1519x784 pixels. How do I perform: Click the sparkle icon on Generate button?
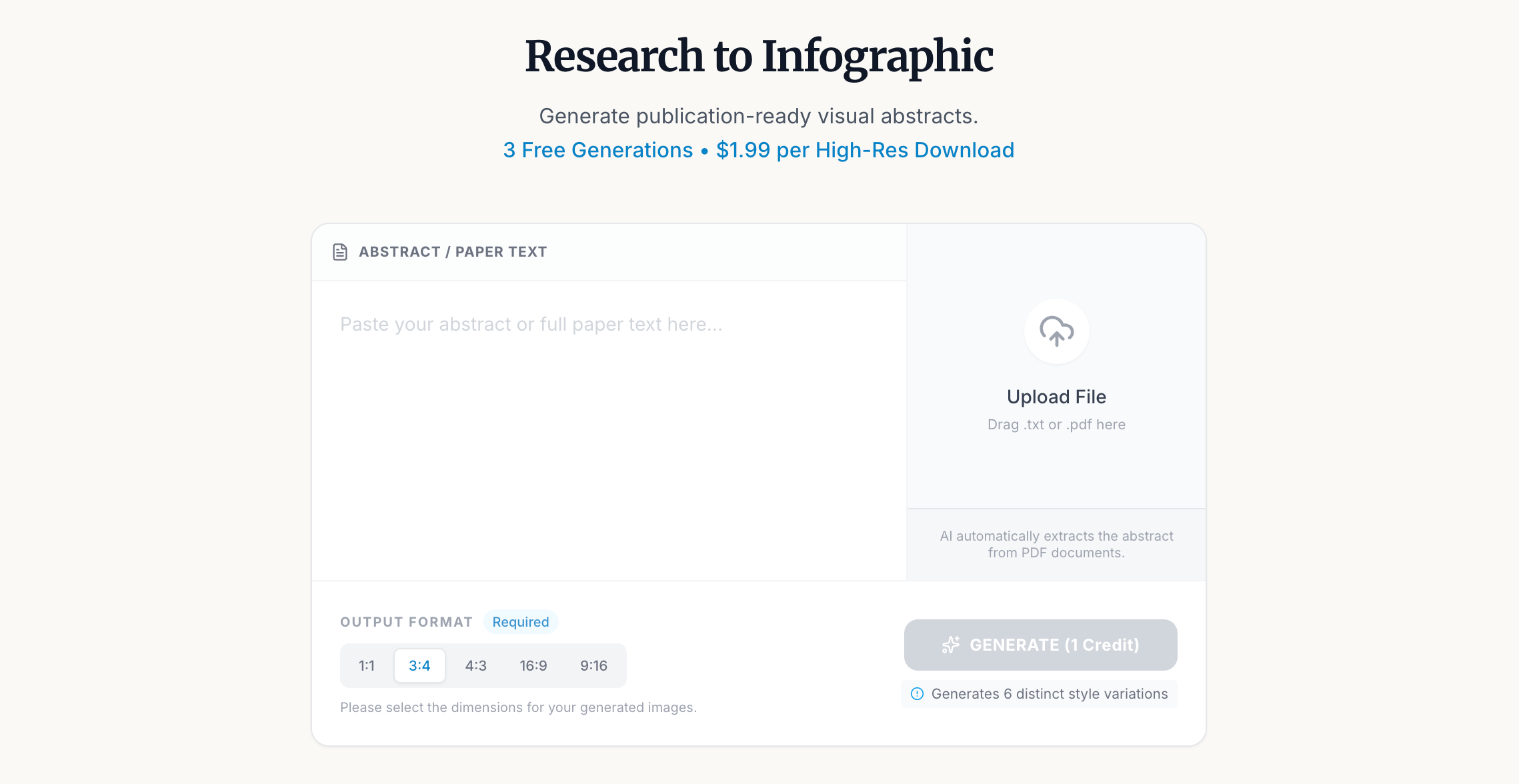point(951,645)
